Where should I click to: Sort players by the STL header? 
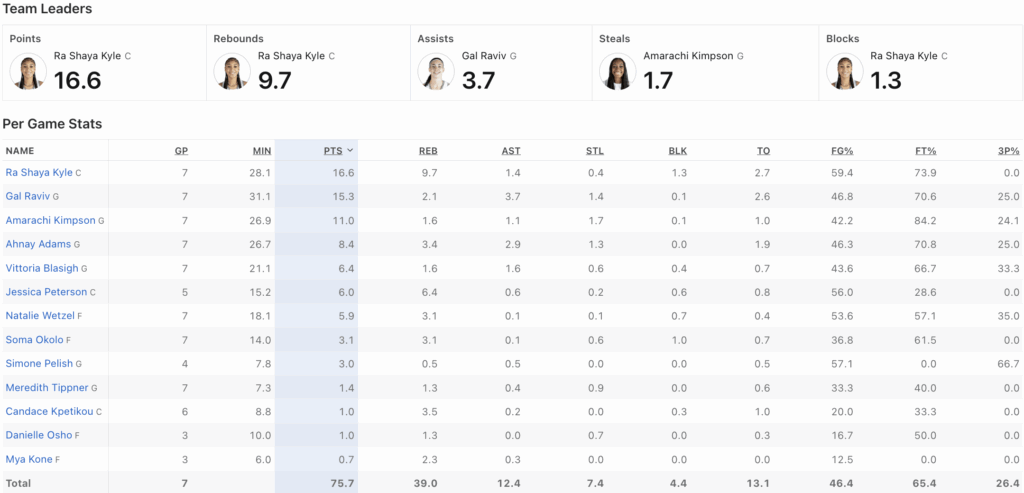click(x=594, y=151)
